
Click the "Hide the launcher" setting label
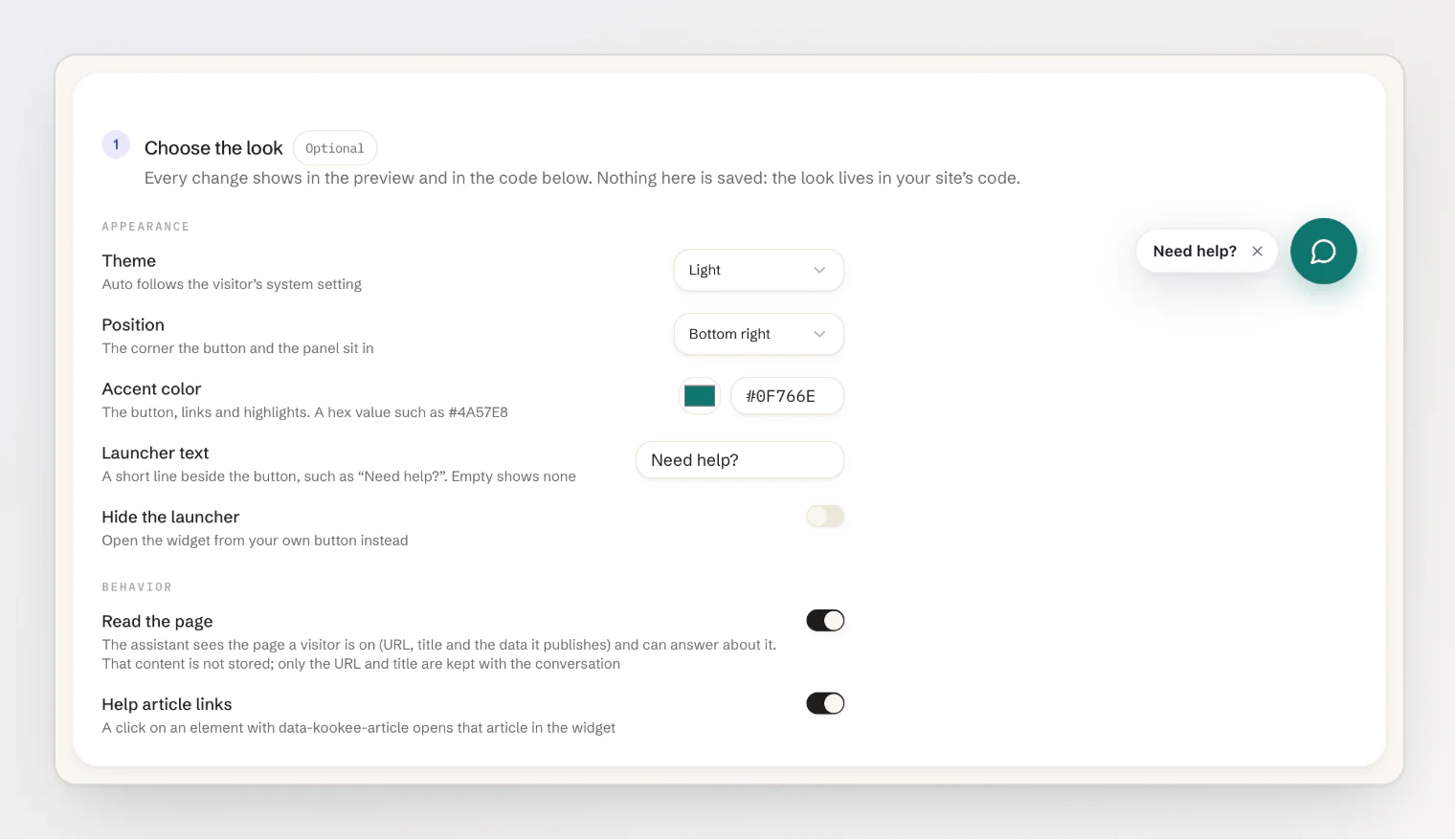point(170,518)
